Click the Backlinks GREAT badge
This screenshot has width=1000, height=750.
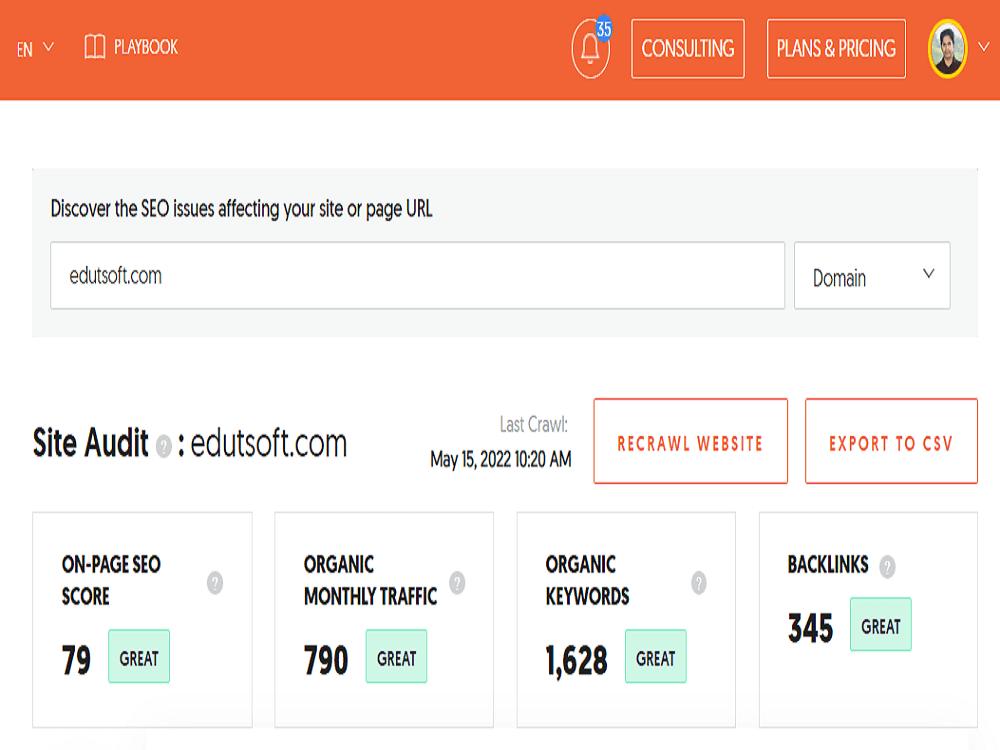(x=881, y=624)
